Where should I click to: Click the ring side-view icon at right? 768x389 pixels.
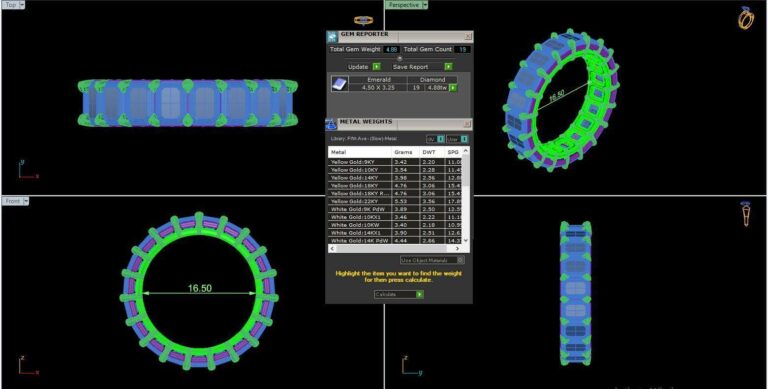pos(746,214)
